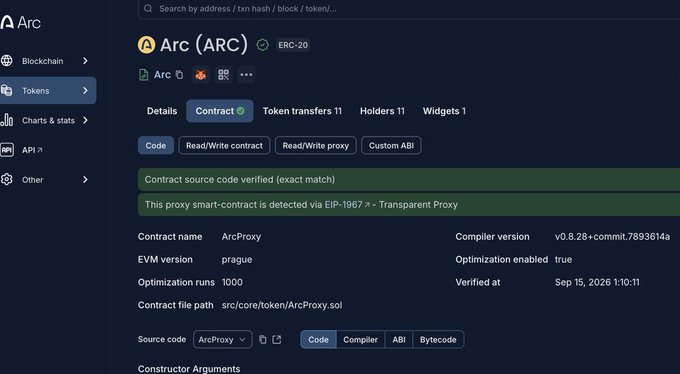
Task: Click the Tokens coins icon
Action: [7, 91]
